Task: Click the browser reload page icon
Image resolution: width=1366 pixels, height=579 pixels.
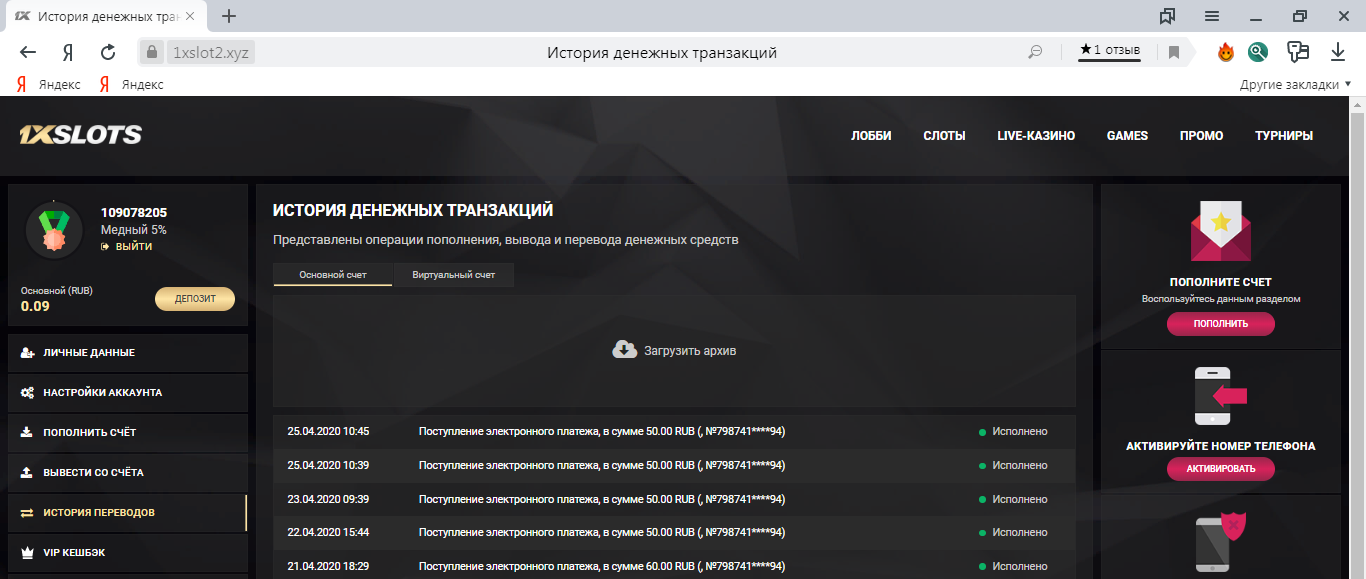Action: click(x=108, y=52)
